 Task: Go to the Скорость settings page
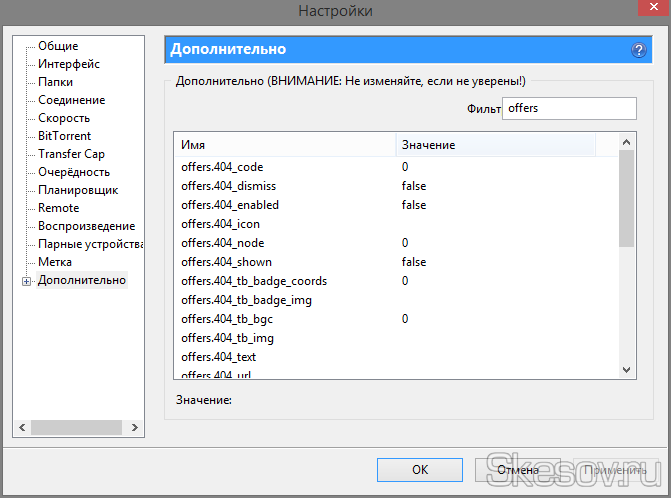point(64,118)
